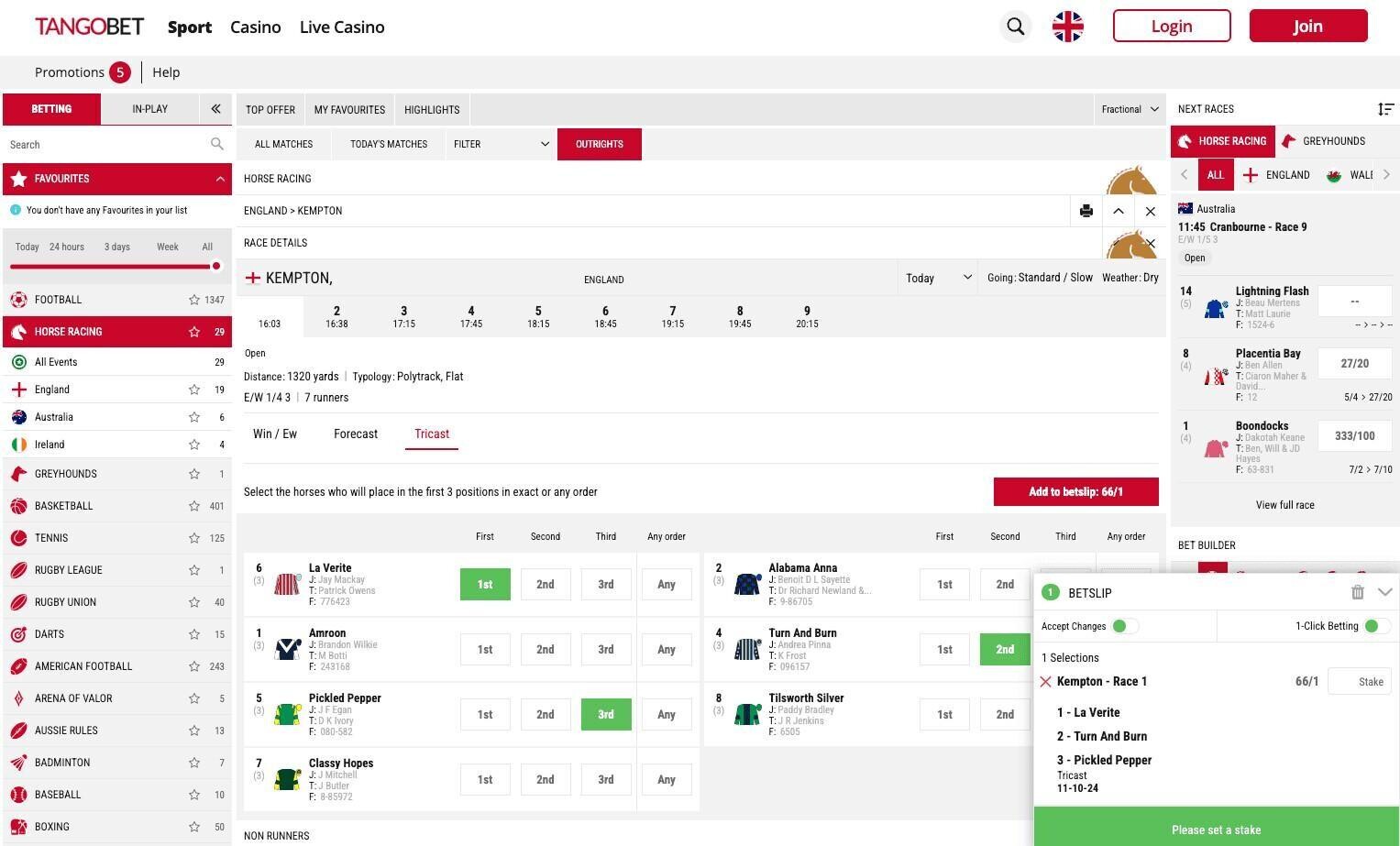
Task: Adjust the time range slider handle
Action: click(215, 267)
